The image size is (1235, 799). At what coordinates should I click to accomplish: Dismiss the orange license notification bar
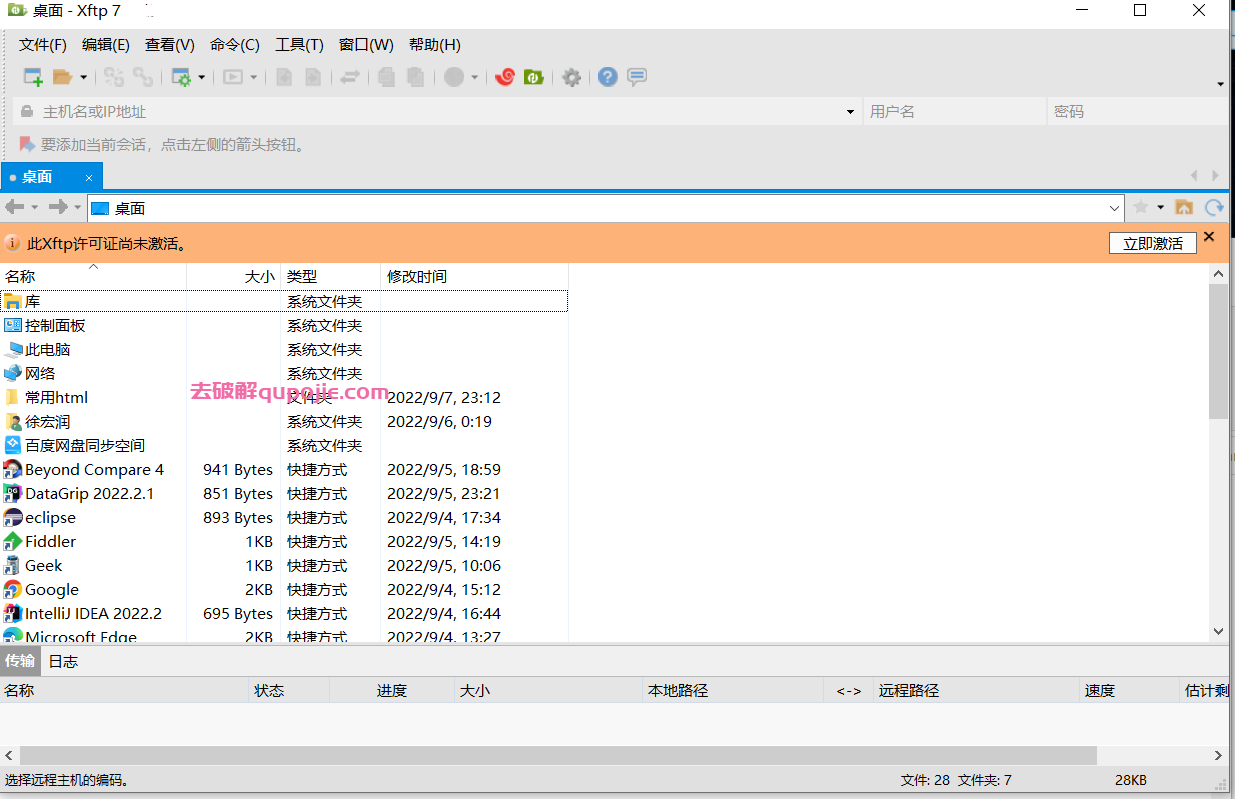coord(1209,237)
